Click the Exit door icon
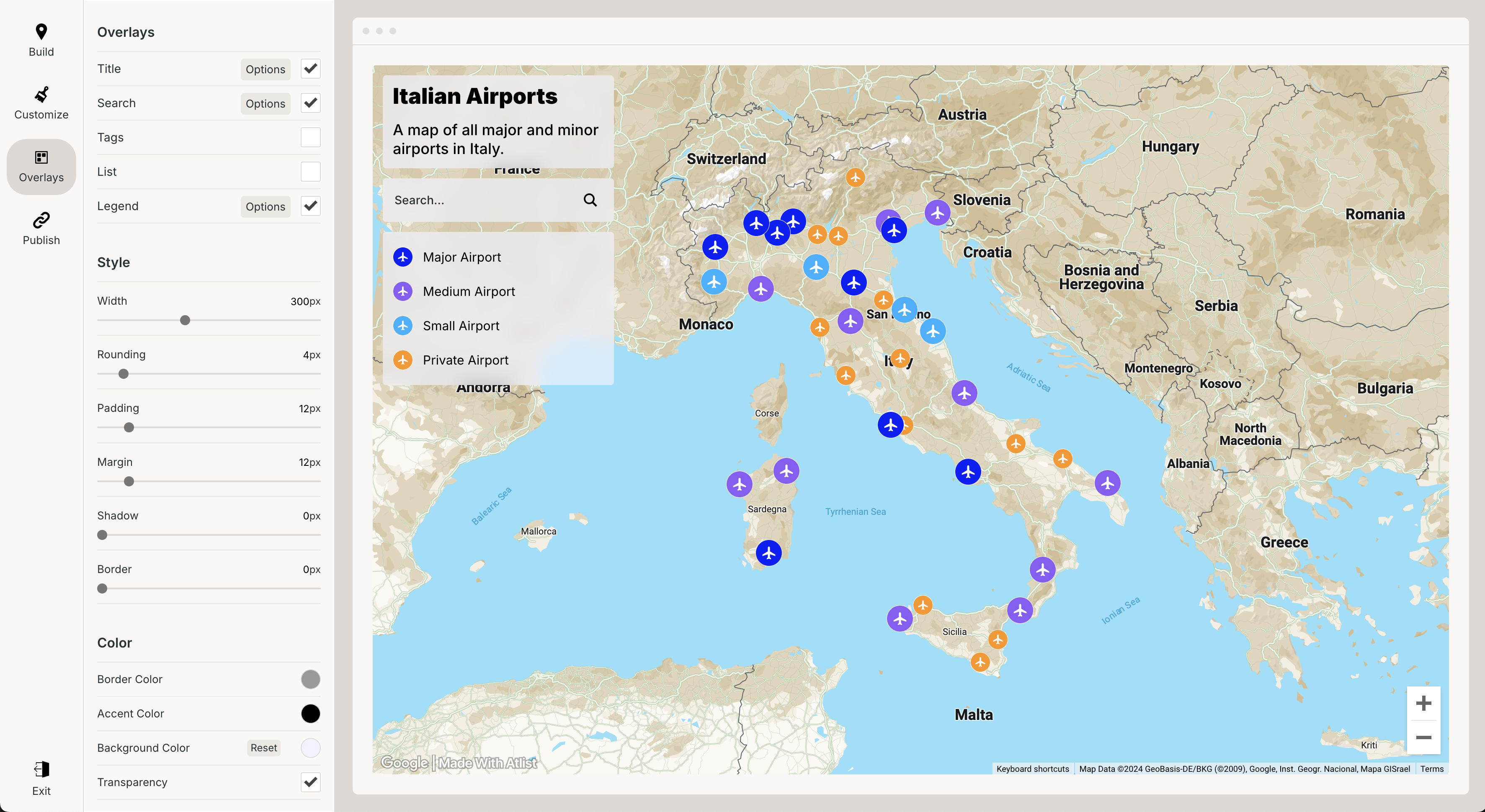 (41, 769)
